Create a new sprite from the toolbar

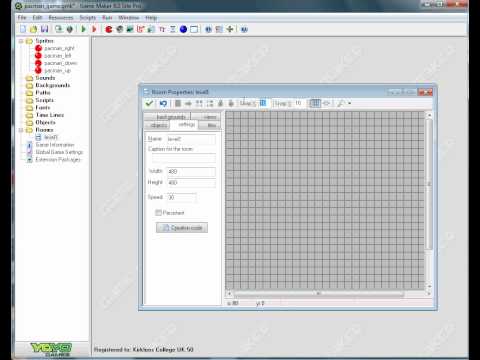pyautogui.click(x=109, y=29)
